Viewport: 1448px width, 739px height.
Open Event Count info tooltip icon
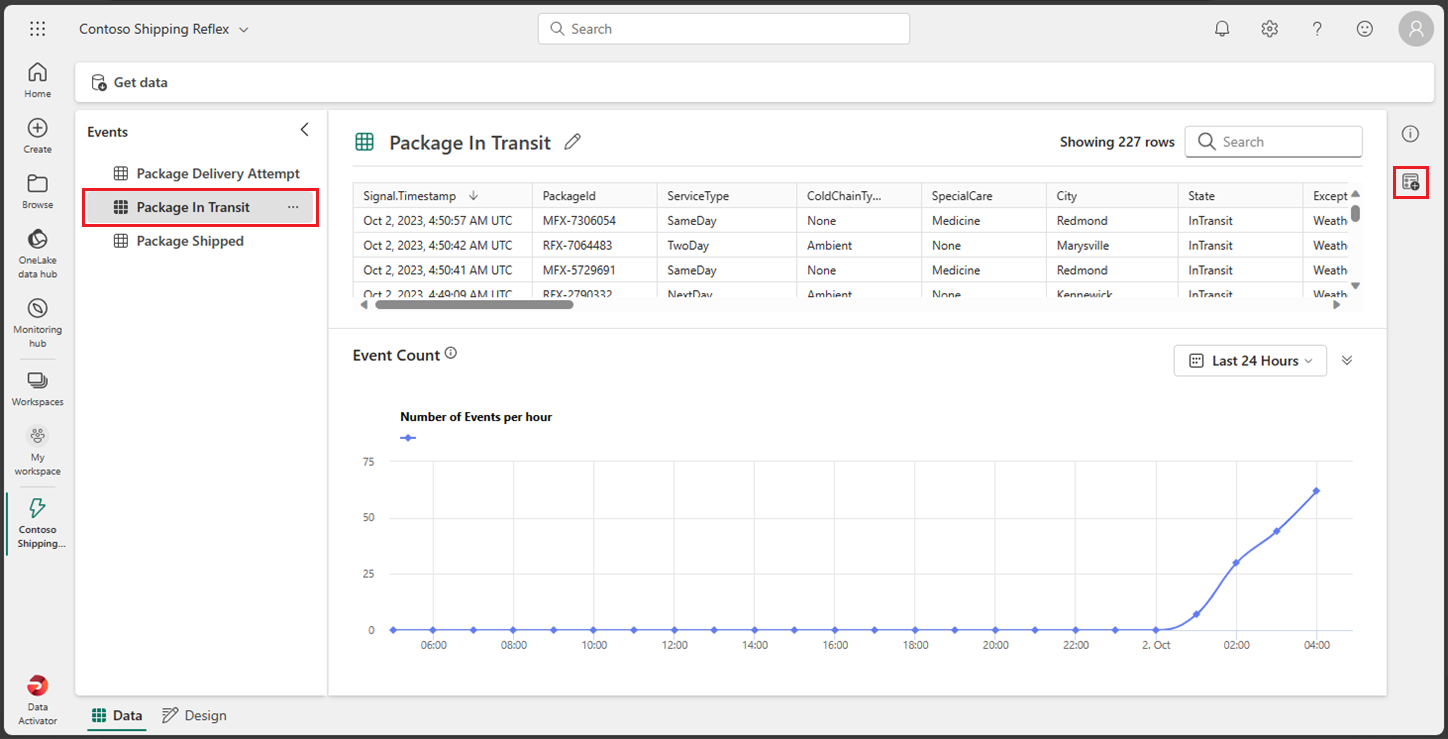451,353
